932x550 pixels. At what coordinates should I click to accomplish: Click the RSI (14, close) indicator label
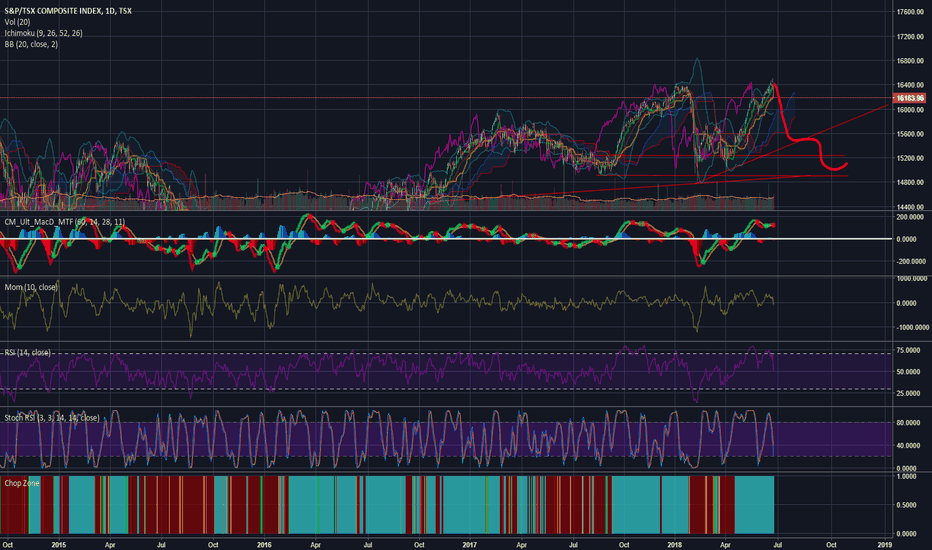tap(27, 353)
